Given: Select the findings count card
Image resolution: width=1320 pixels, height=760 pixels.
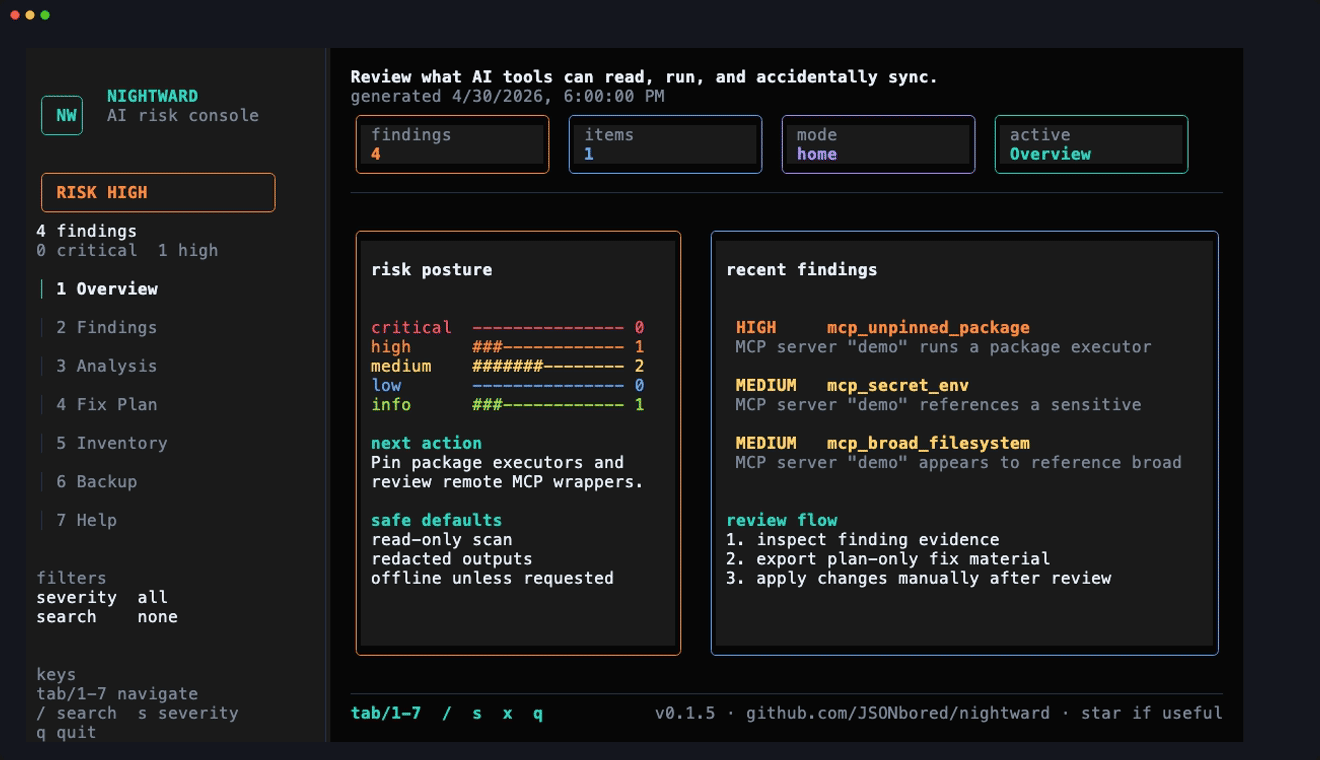Looking at the screenshot, I should click(452, 144).
